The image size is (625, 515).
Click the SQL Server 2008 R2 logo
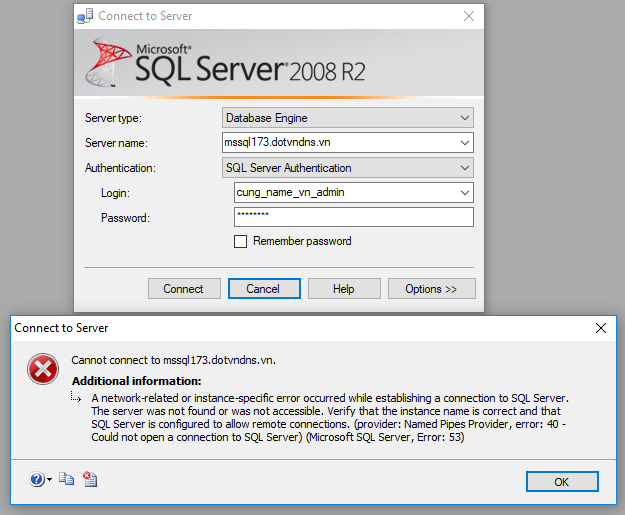coord(226,63)
